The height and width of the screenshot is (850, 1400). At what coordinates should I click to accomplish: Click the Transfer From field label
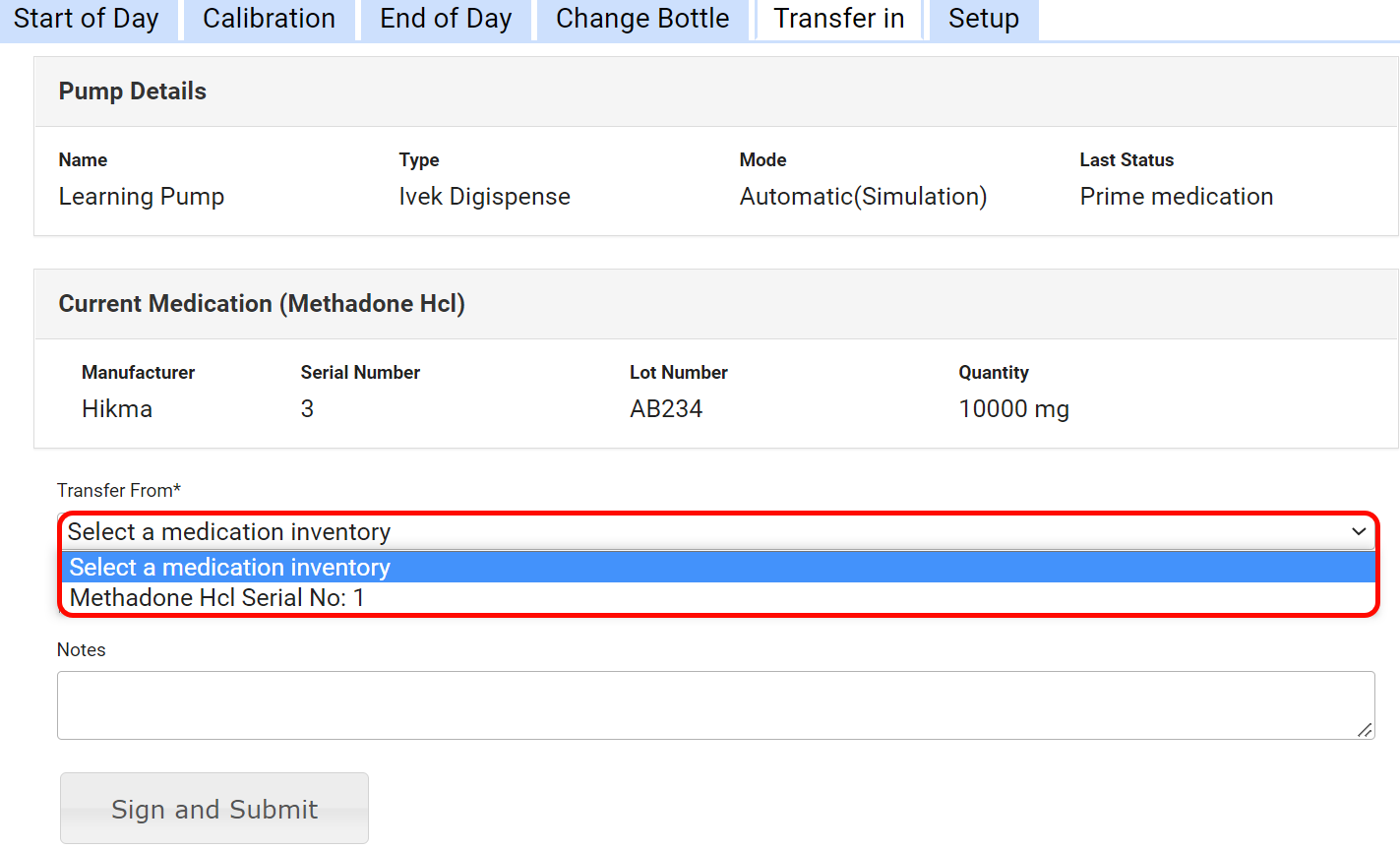click(119, 490)
